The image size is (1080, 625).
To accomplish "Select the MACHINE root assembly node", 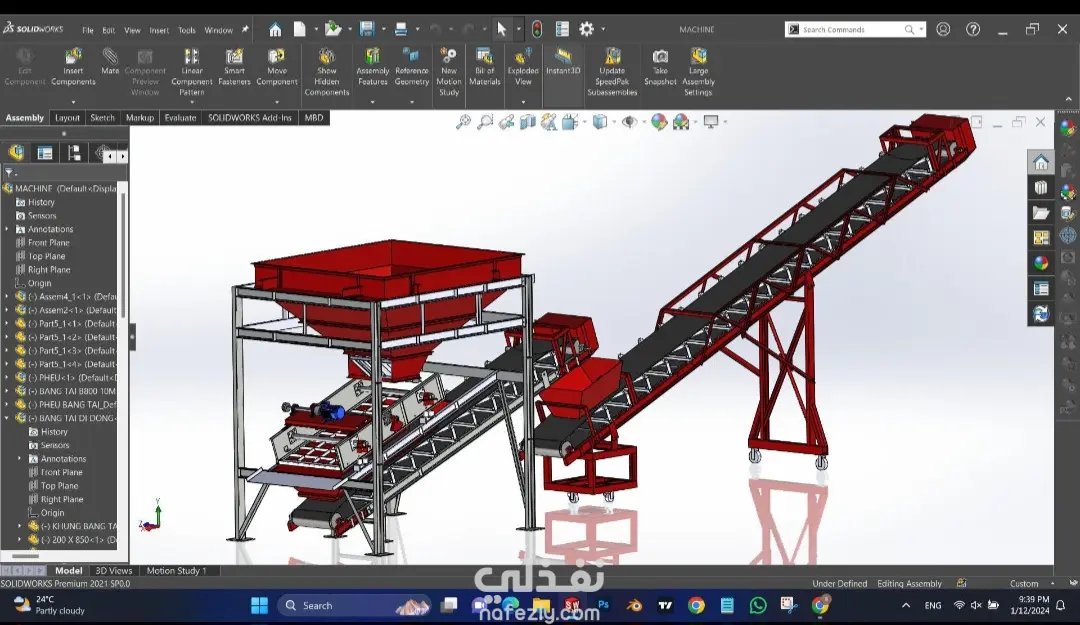I will 61,188.
